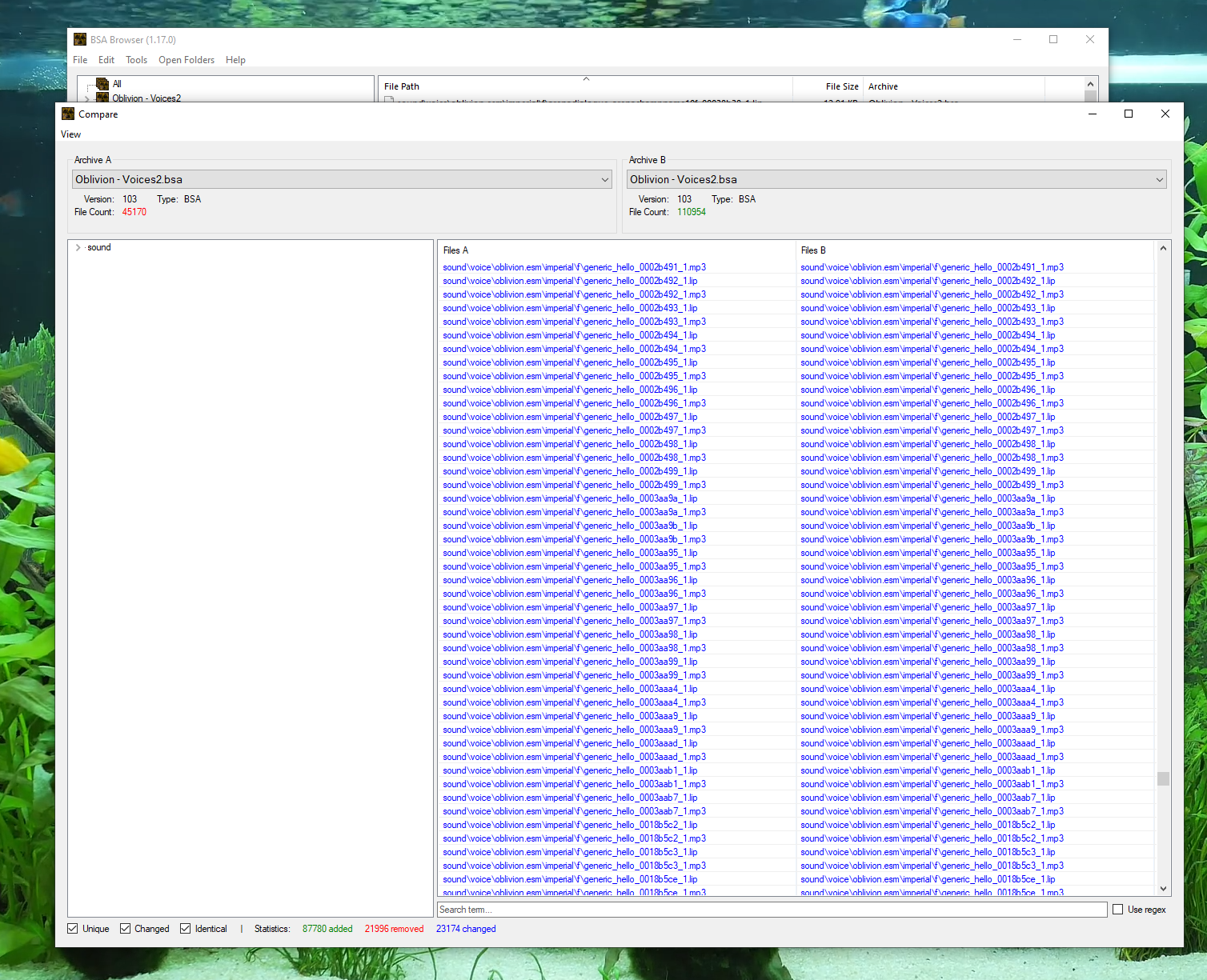Toggle the Unique checkbox
This screenshot has width=1207, height=980.
pyautogui.click(x=73, y=929)
